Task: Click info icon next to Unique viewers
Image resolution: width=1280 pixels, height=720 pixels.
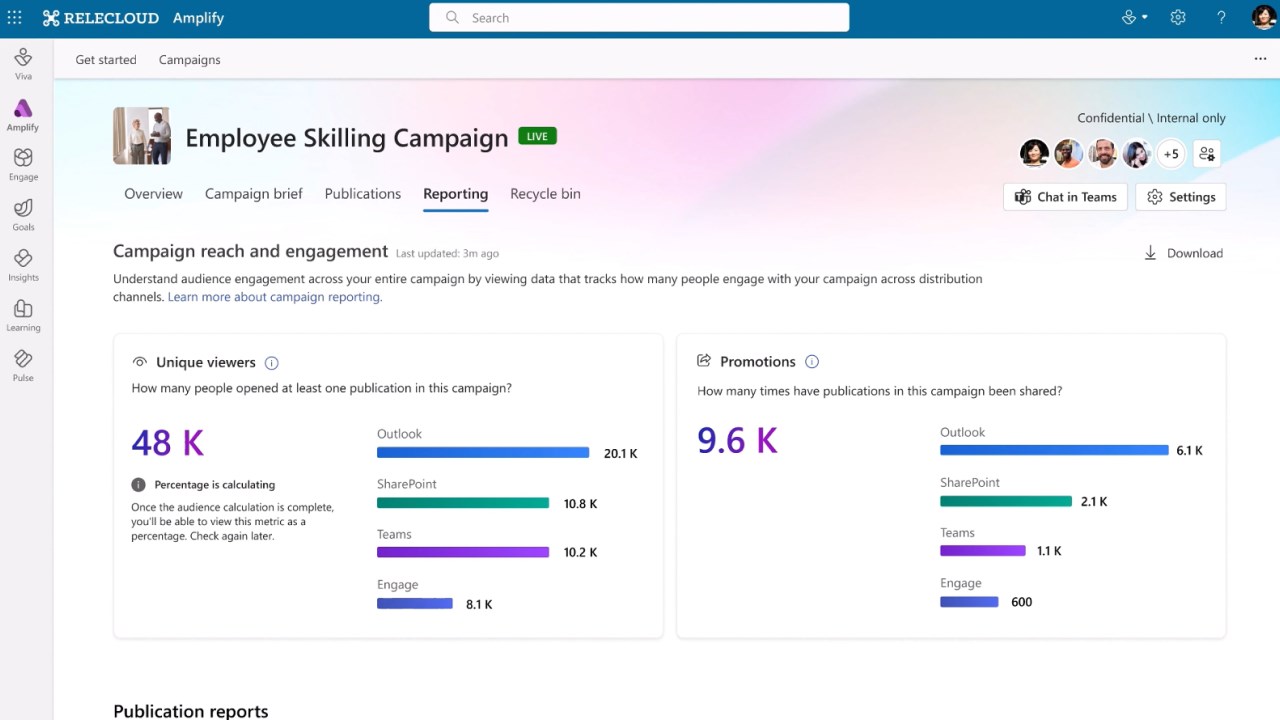Action: tap(271, 363)
